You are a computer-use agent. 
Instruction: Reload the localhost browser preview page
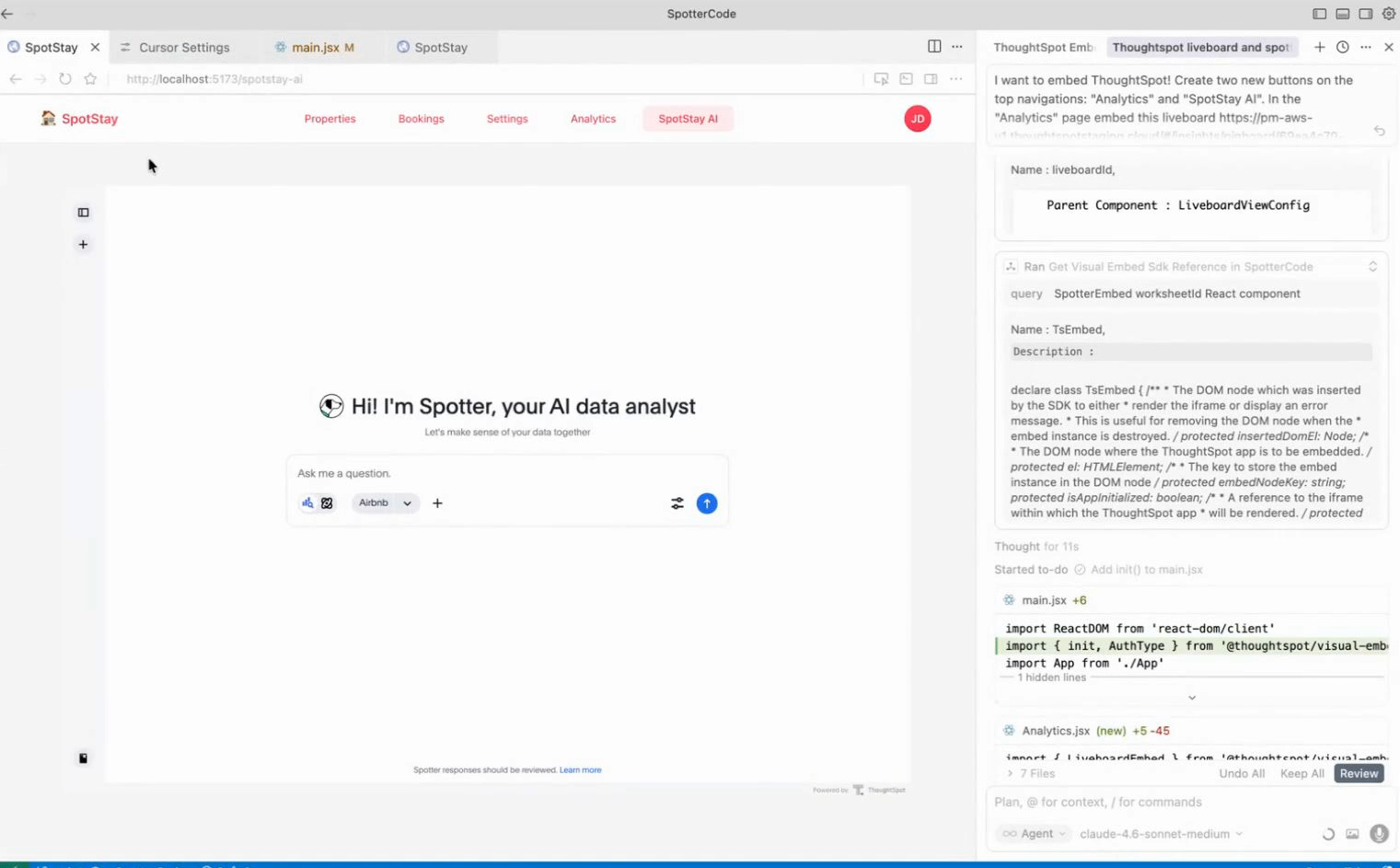[65, 79]
